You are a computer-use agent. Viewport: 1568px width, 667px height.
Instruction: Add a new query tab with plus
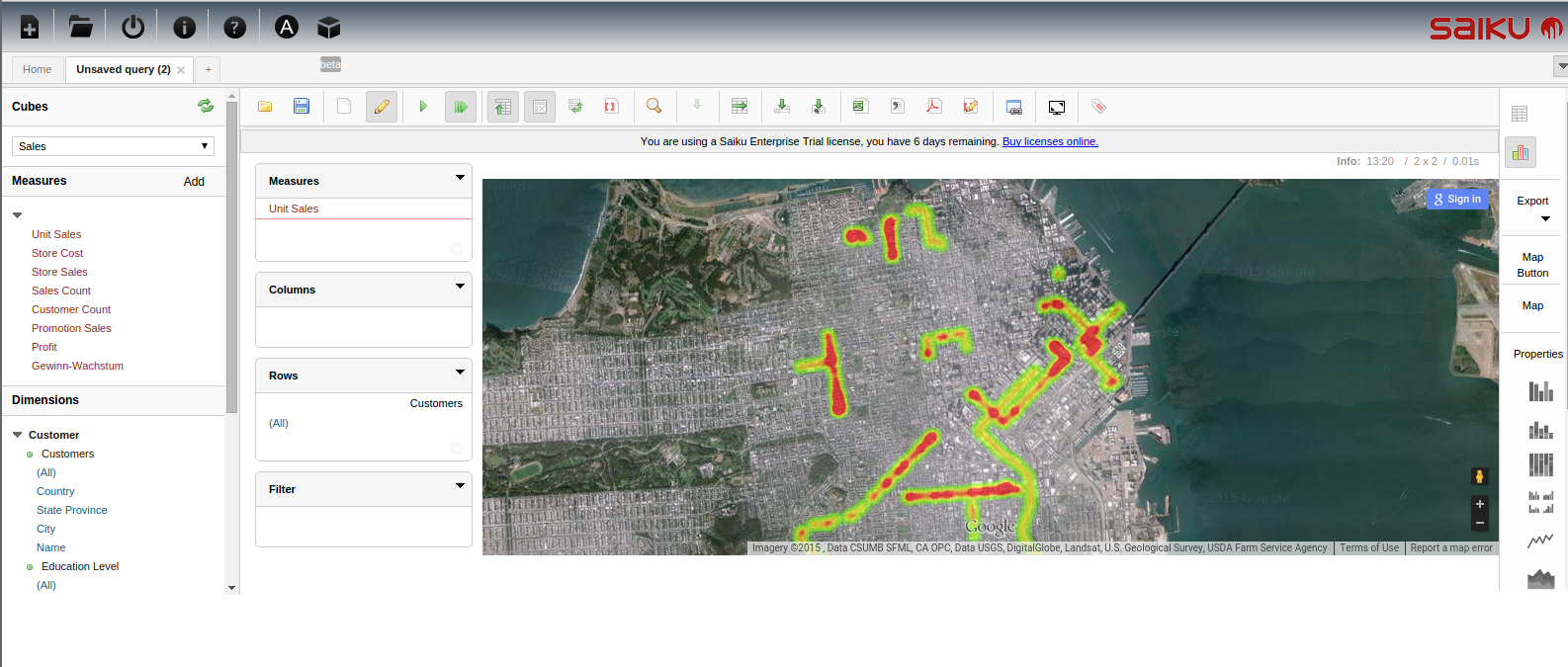pyautogui.click(x=209, y=69)
